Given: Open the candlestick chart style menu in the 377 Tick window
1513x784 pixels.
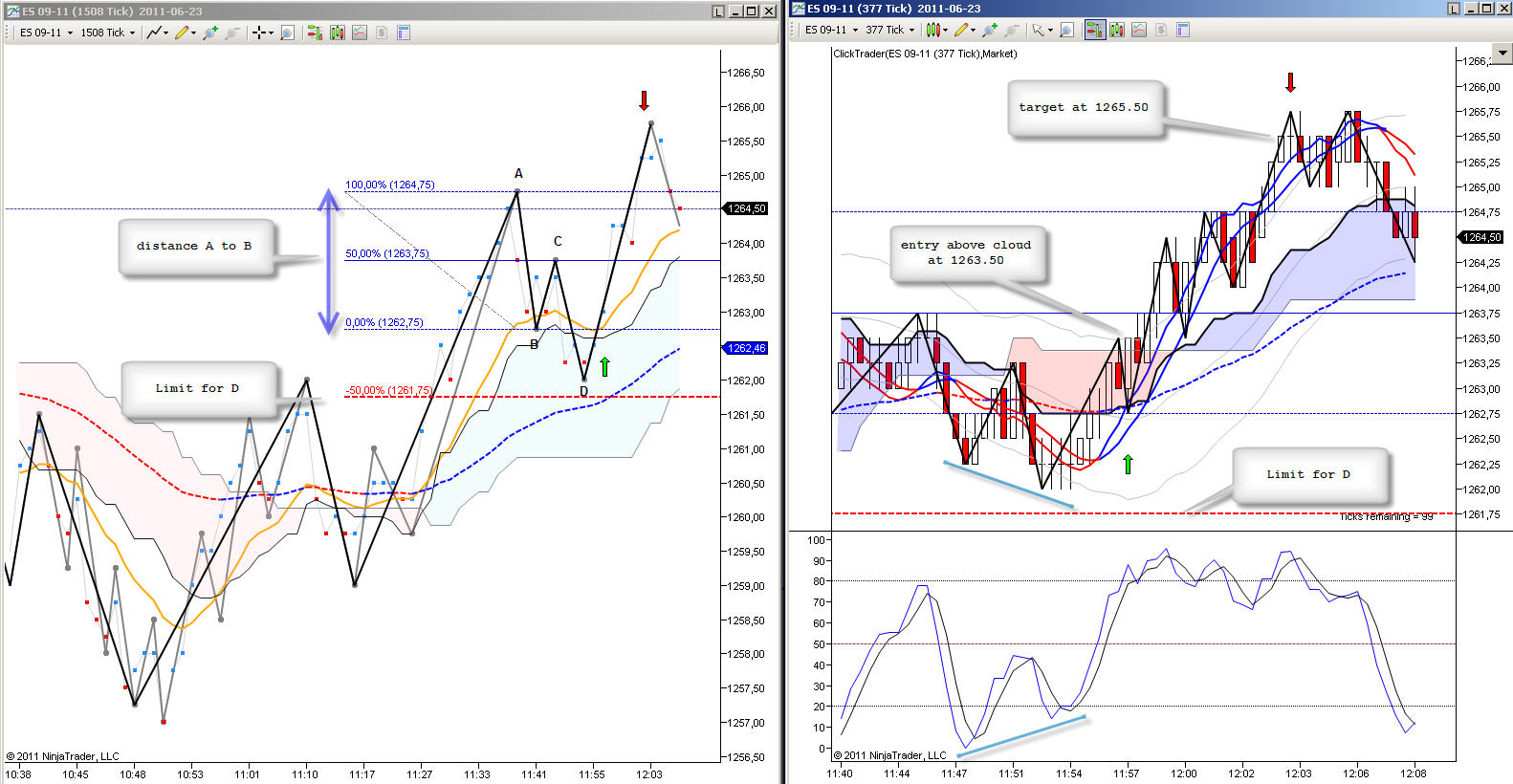Looking at the screenshot, I should pos(936,30).
